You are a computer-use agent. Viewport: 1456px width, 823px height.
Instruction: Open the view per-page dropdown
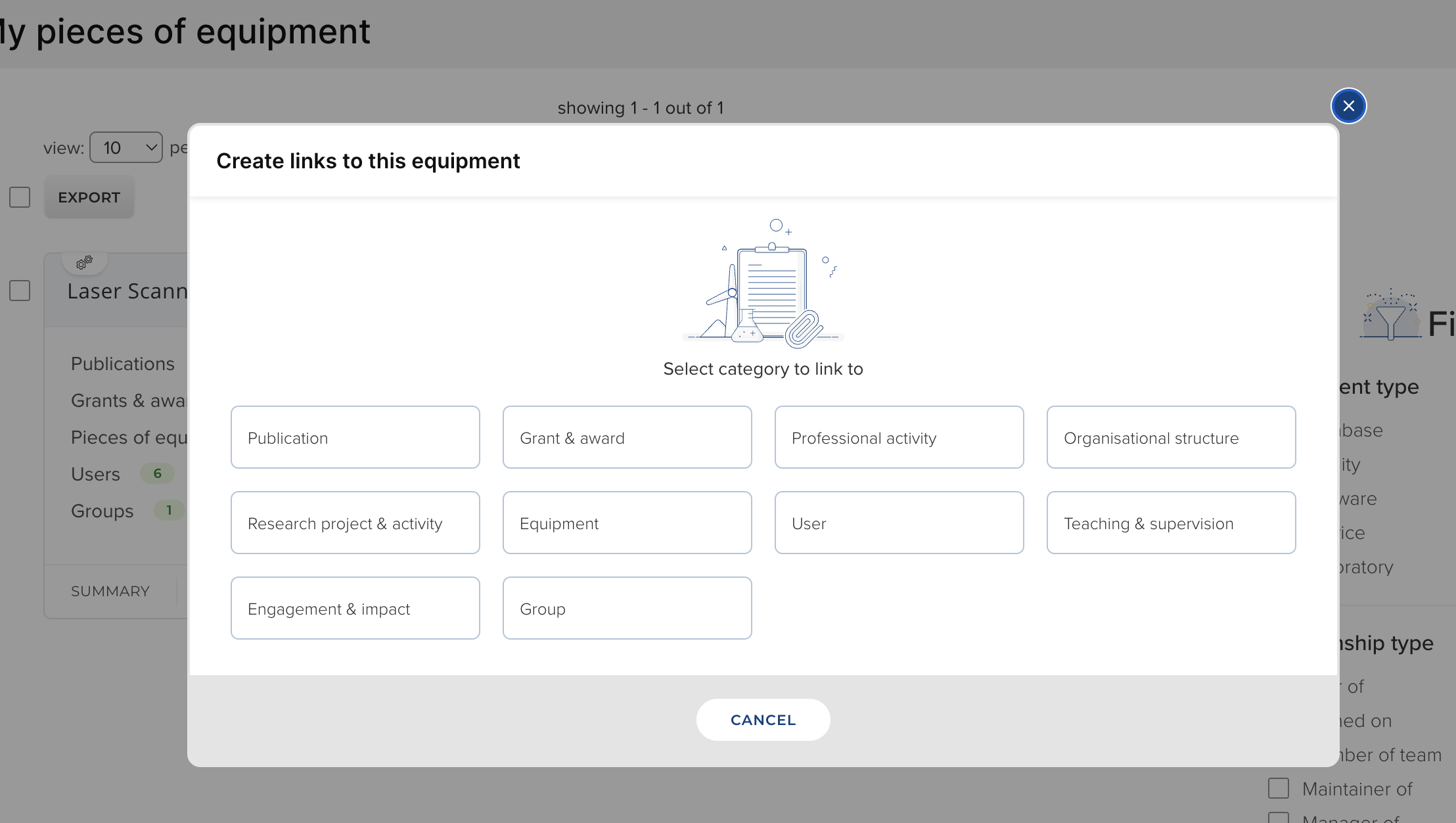tap(126, 147)
